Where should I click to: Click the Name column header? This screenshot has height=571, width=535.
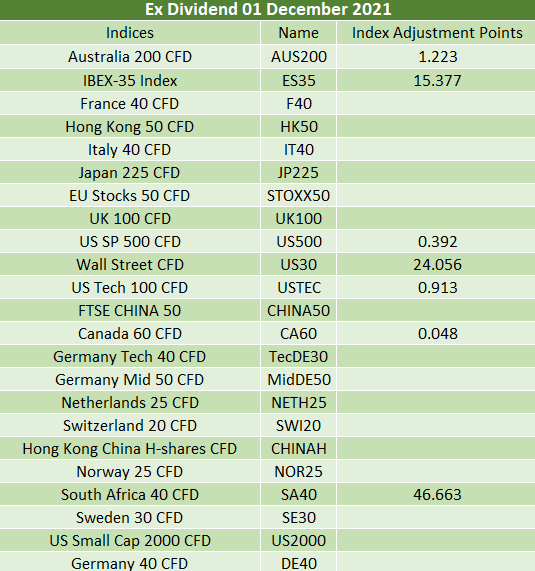pos(298,33)
